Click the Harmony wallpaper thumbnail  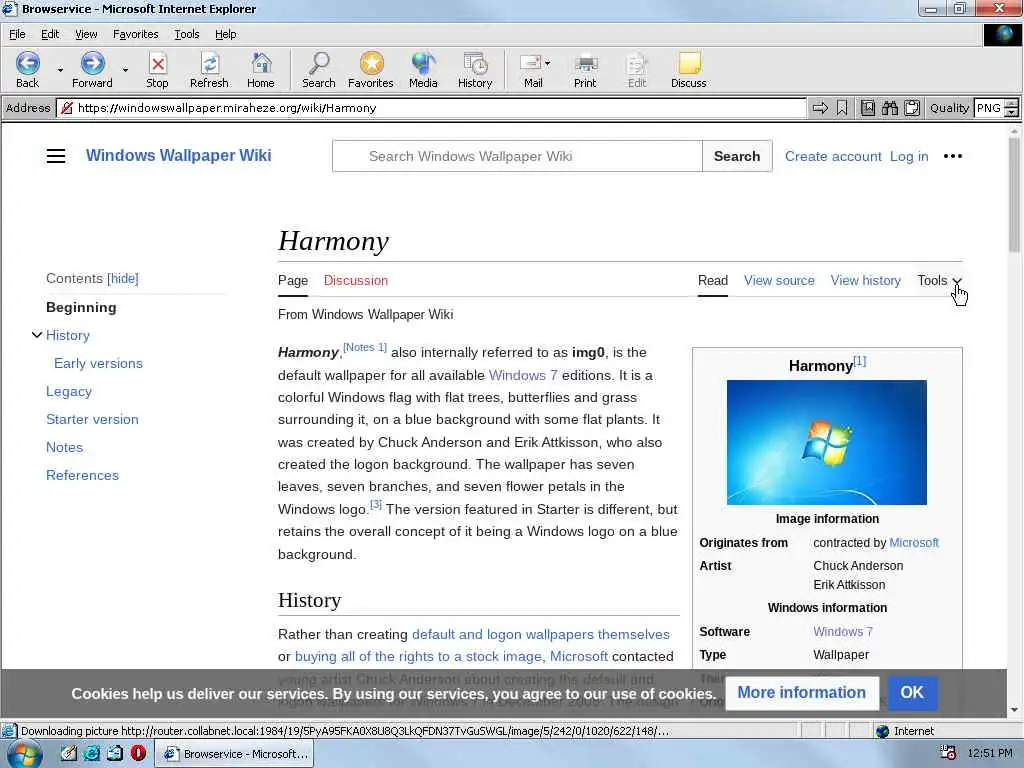(826, 442)
